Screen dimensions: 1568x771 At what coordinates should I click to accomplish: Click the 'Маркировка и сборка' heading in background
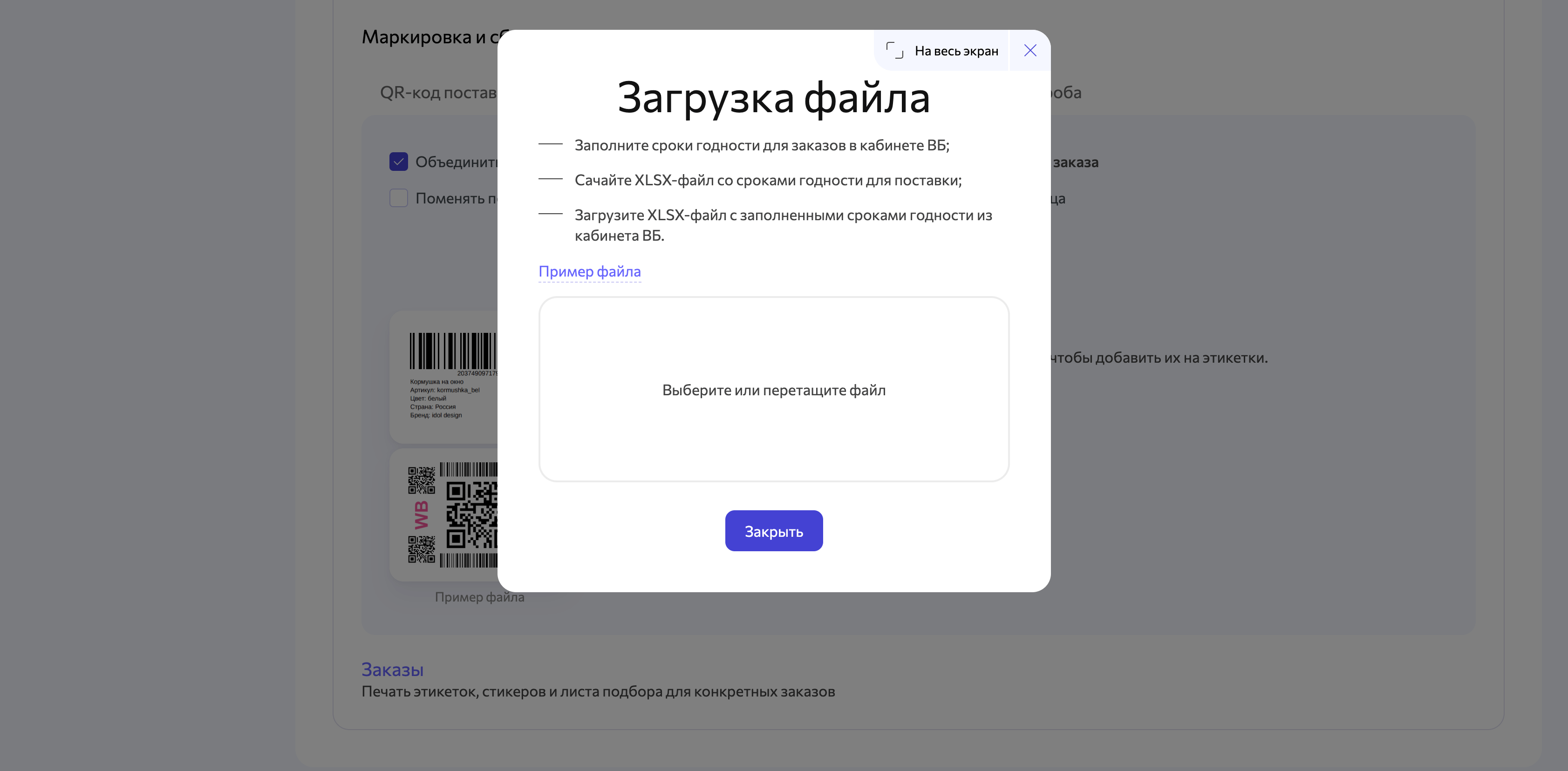point(430,37)
